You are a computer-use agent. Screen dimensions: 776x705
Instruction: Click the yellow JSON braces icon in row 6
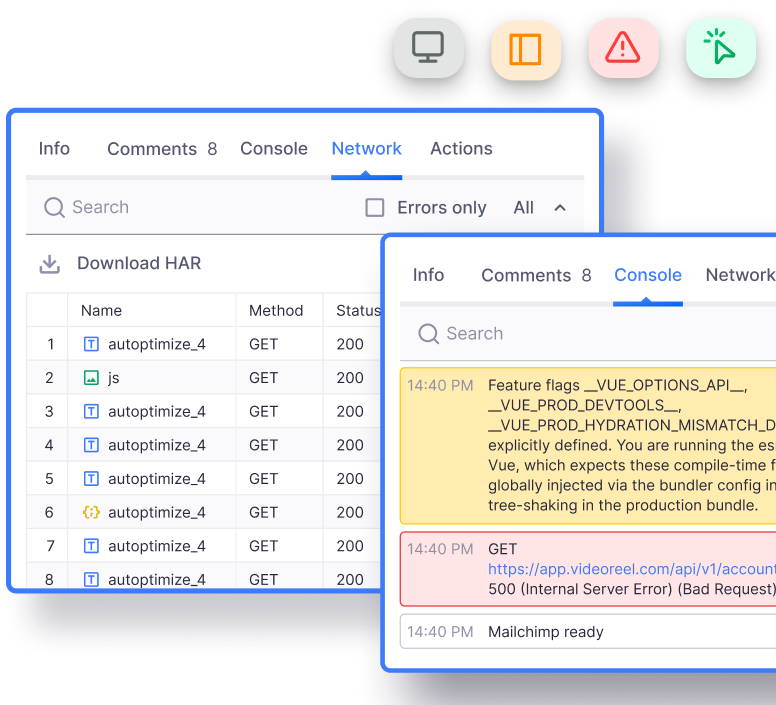click(91, 512)
